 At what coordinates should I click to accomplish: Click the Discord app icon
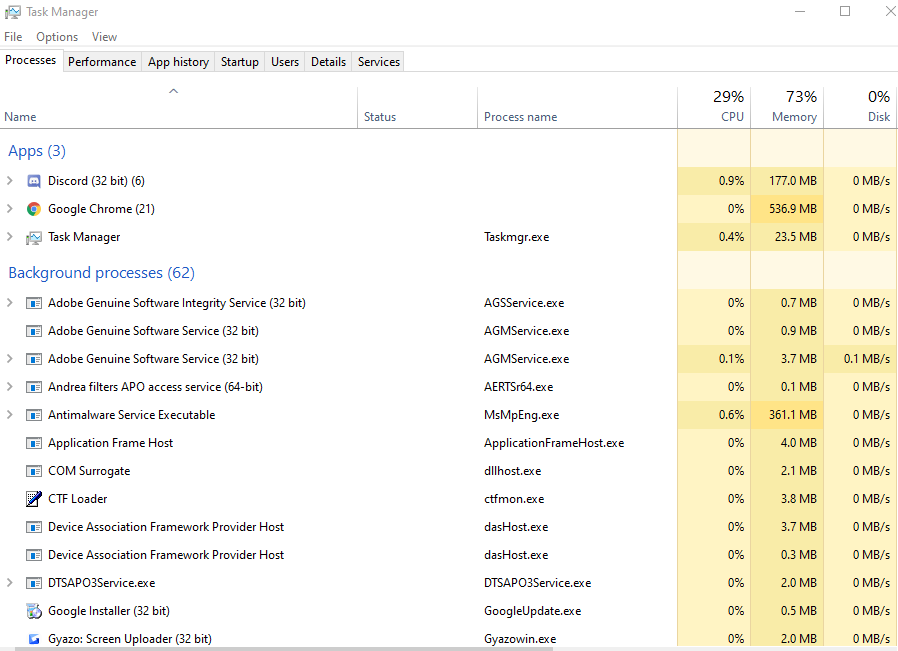coord(34,182)
